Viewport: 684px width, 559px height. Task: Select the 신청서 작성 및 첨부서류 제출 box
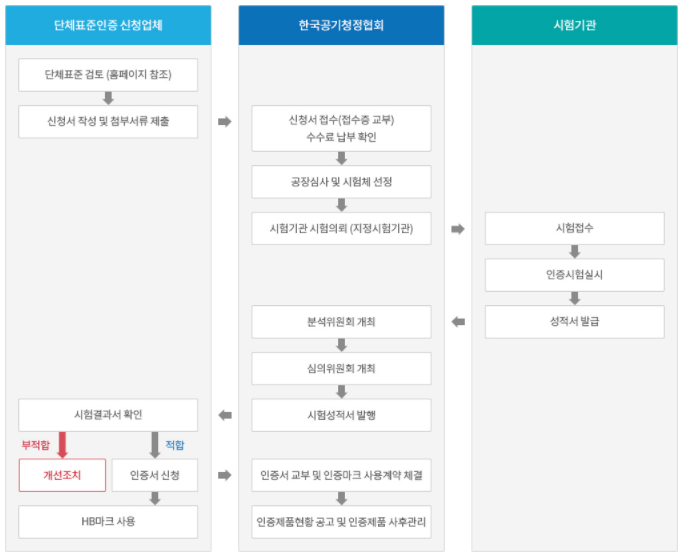pos(108,121)
